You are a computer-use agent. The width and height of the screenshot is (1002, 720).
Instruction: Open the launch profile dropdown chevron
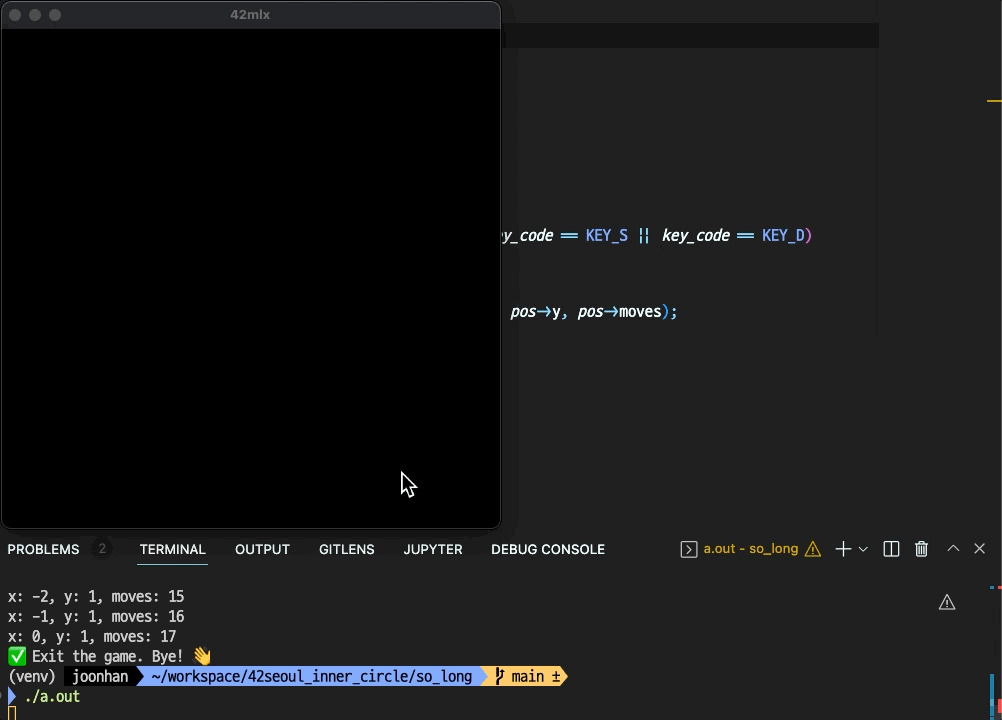point(863,549)
